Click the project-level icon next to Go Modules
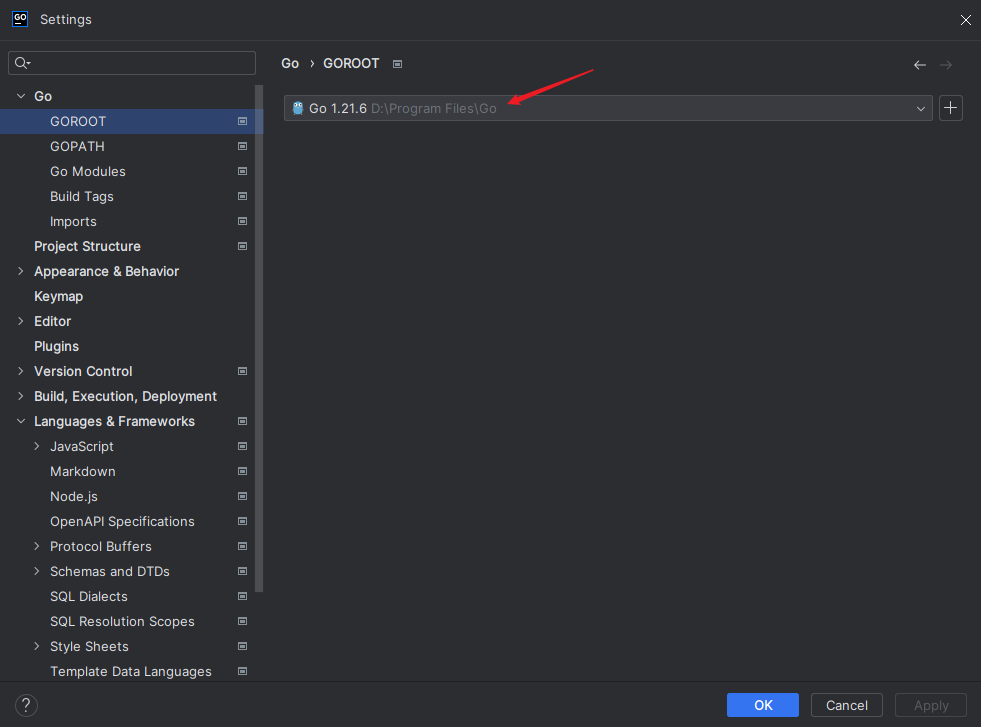 [x=242, y=171]
